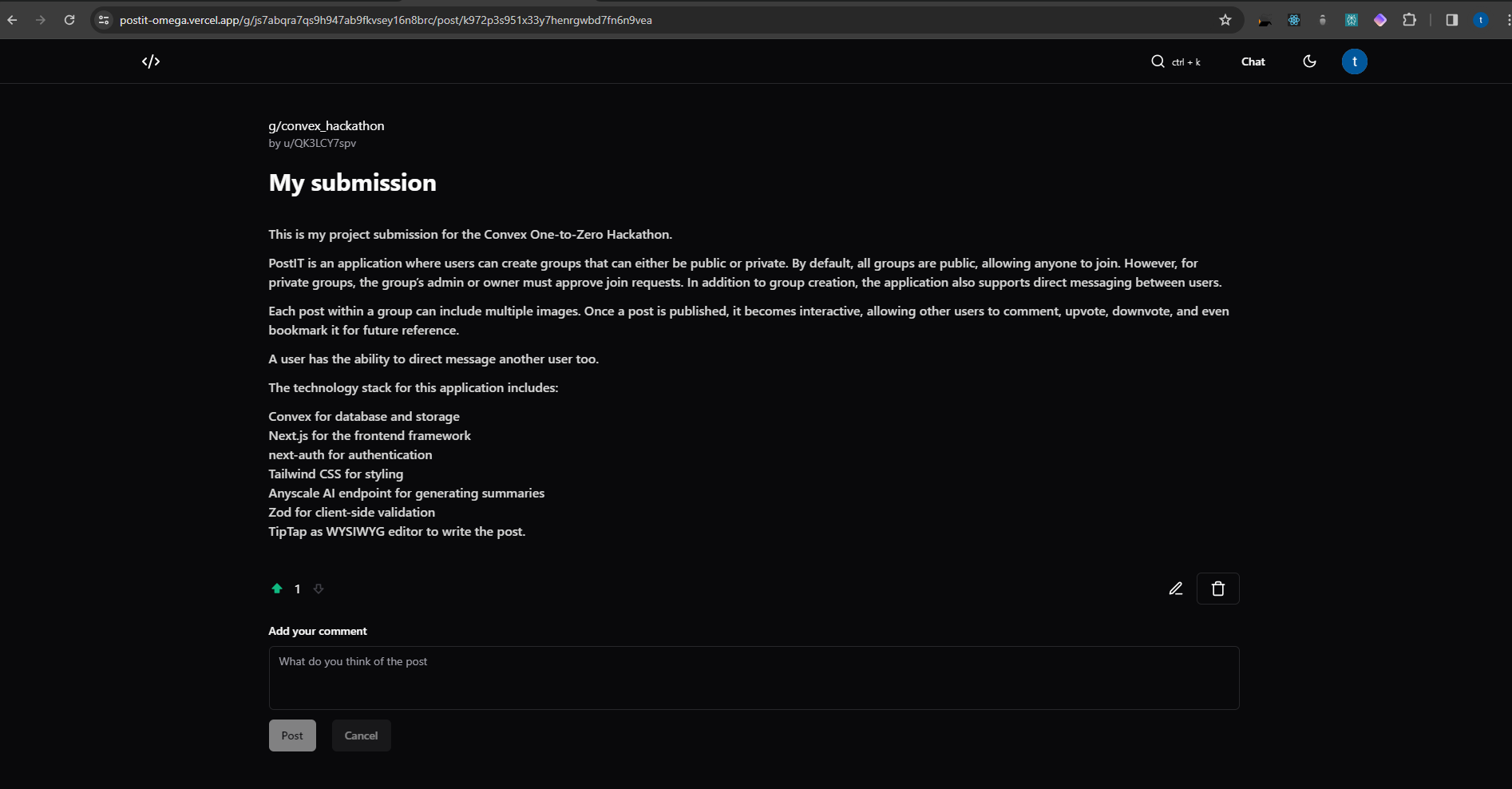The height and width of the screenshot is (789, 1512).
Task: Focus the comment text area
Action: 754,678
